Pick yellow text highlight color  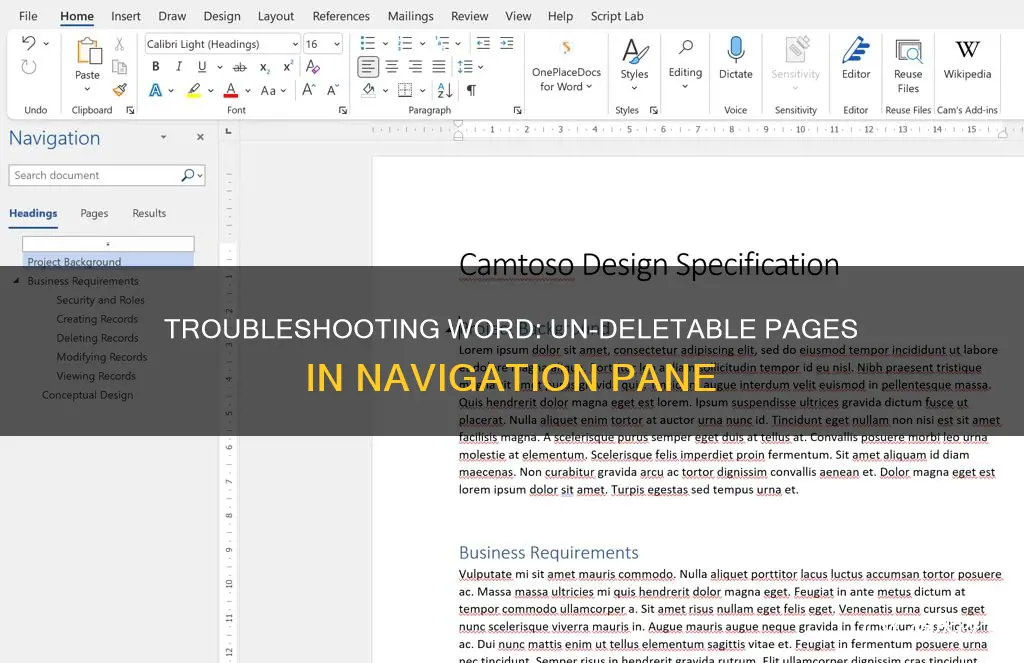tap(193, 90)
